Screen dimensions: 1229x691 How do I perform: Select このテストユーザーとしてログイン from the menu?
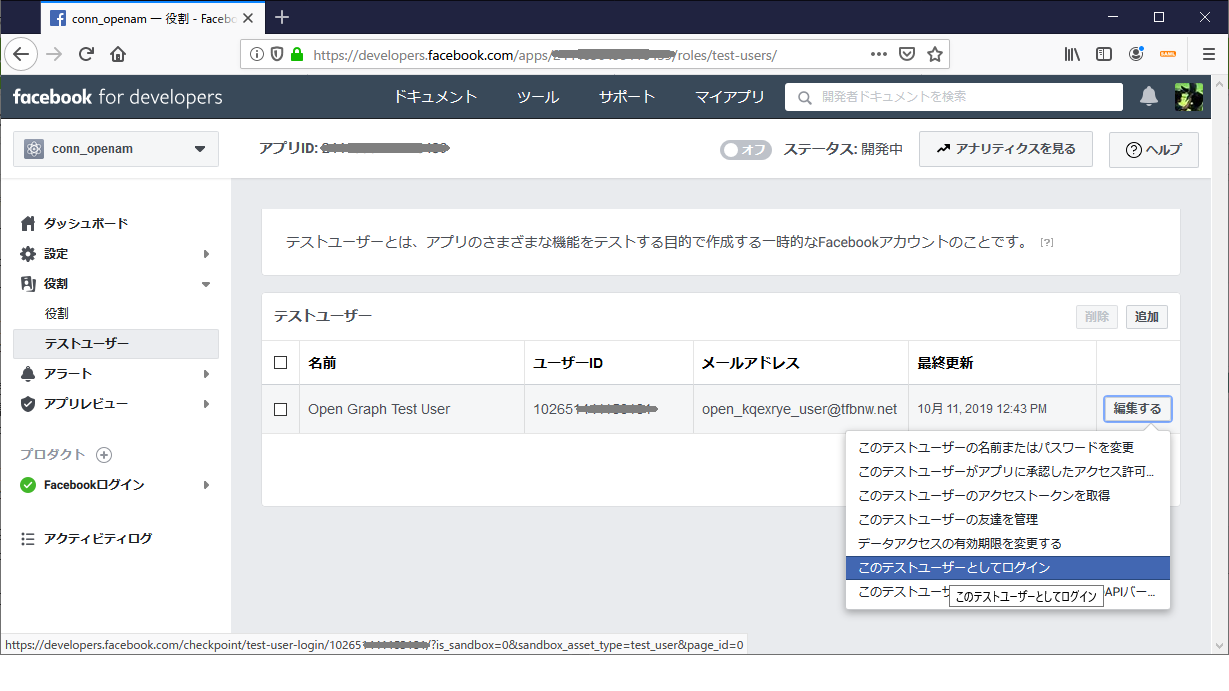tap(1007, 567)
